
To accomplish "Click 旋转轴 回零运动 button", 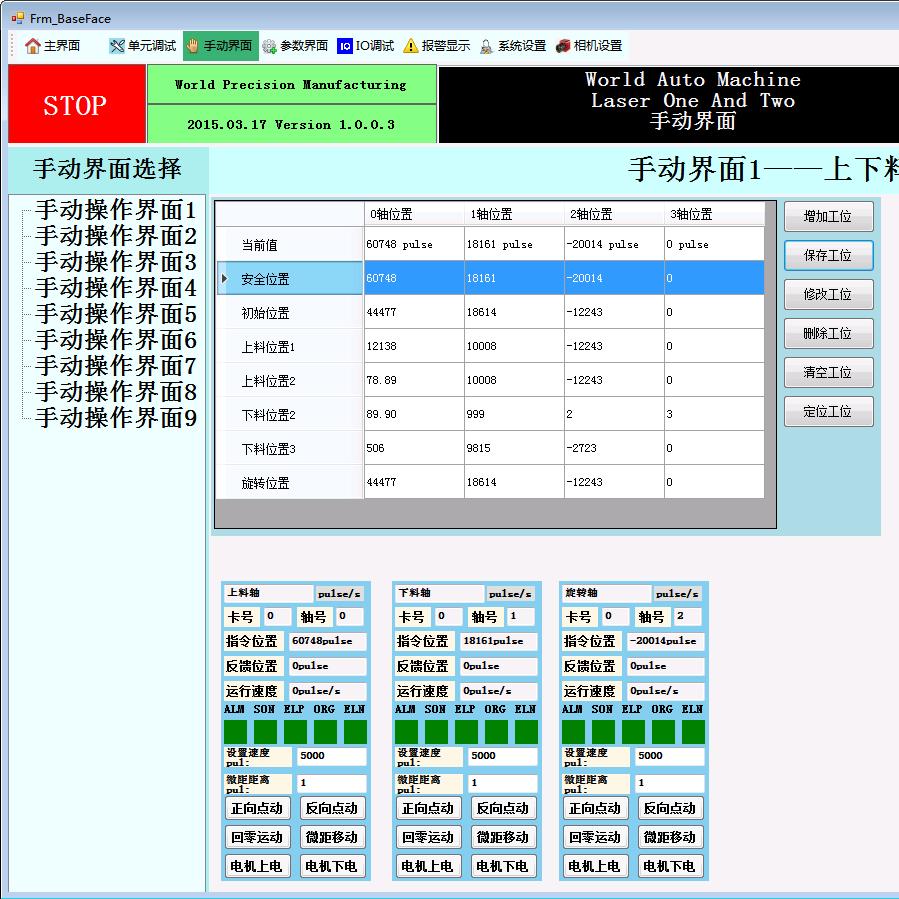I will pos(595,837).
